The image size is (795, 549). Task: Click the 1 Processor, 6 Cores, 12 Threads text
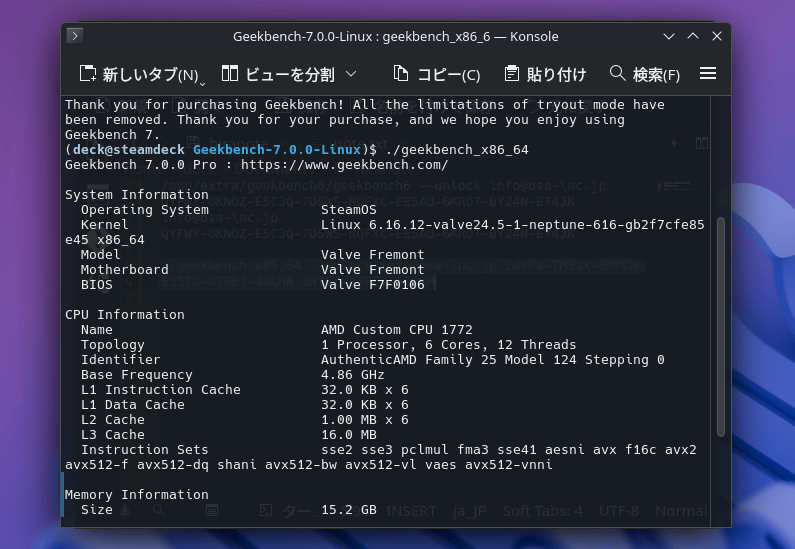pos(449,345)
